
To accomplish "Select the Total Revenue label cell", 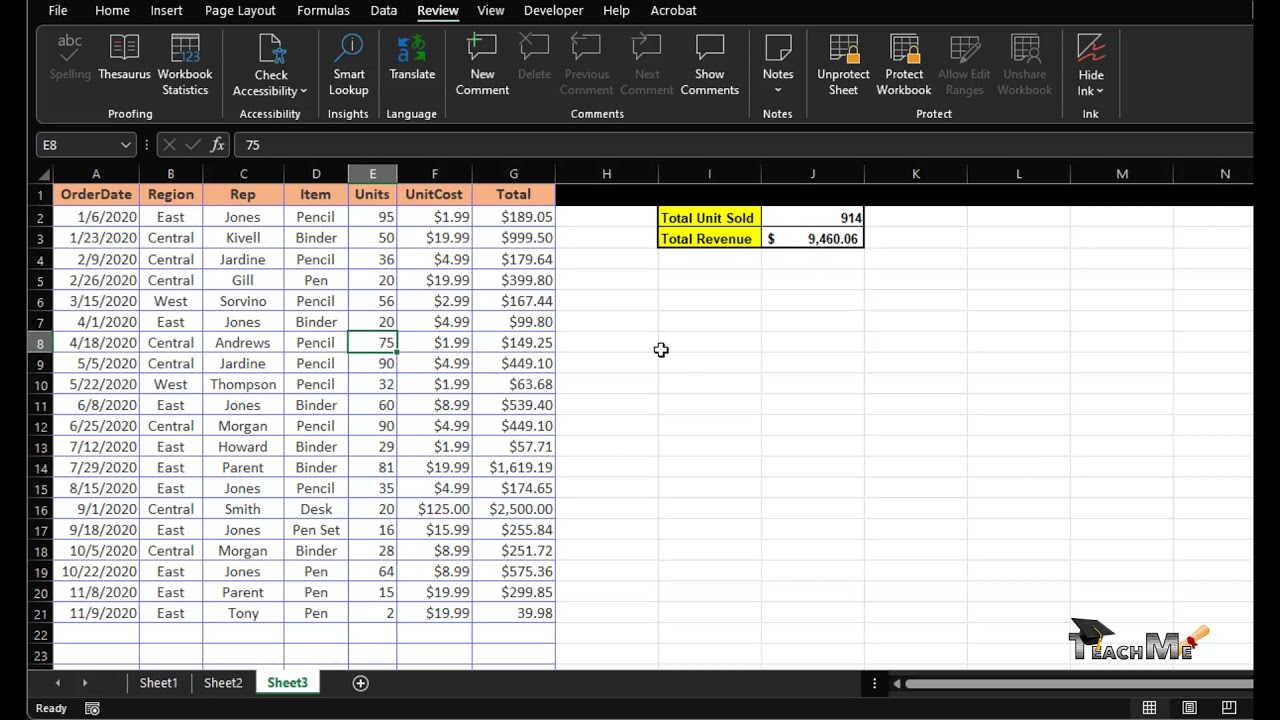I will point(709,239).
